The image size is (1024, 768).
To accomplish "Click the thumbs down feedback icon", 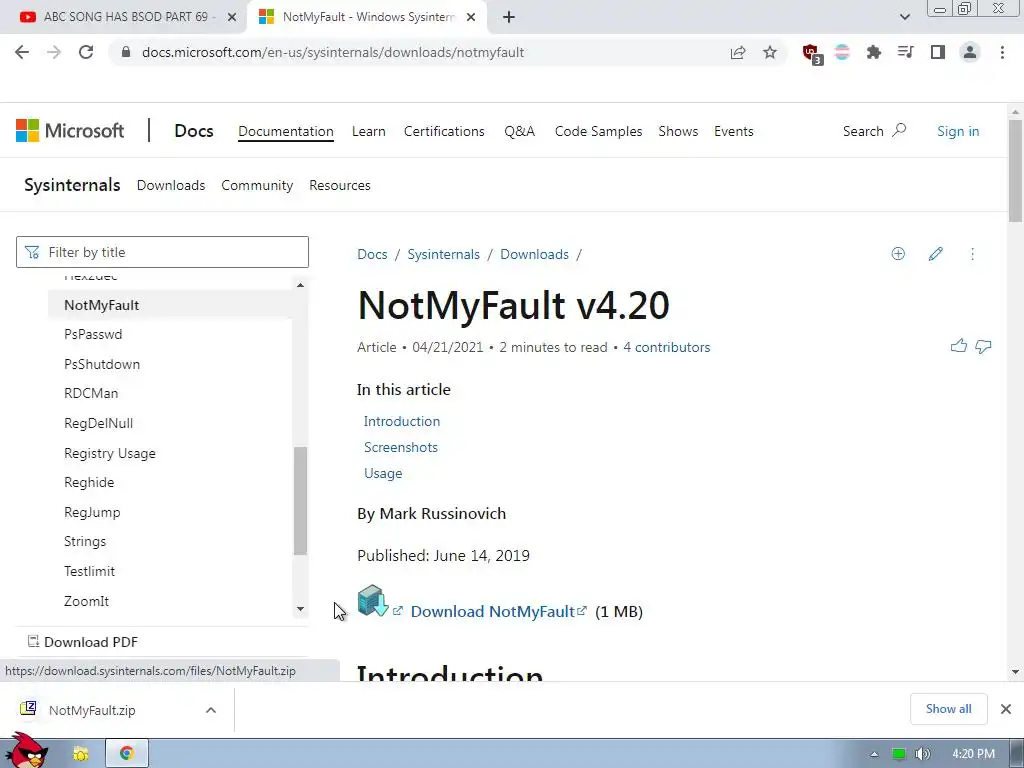I will point(984,347).
